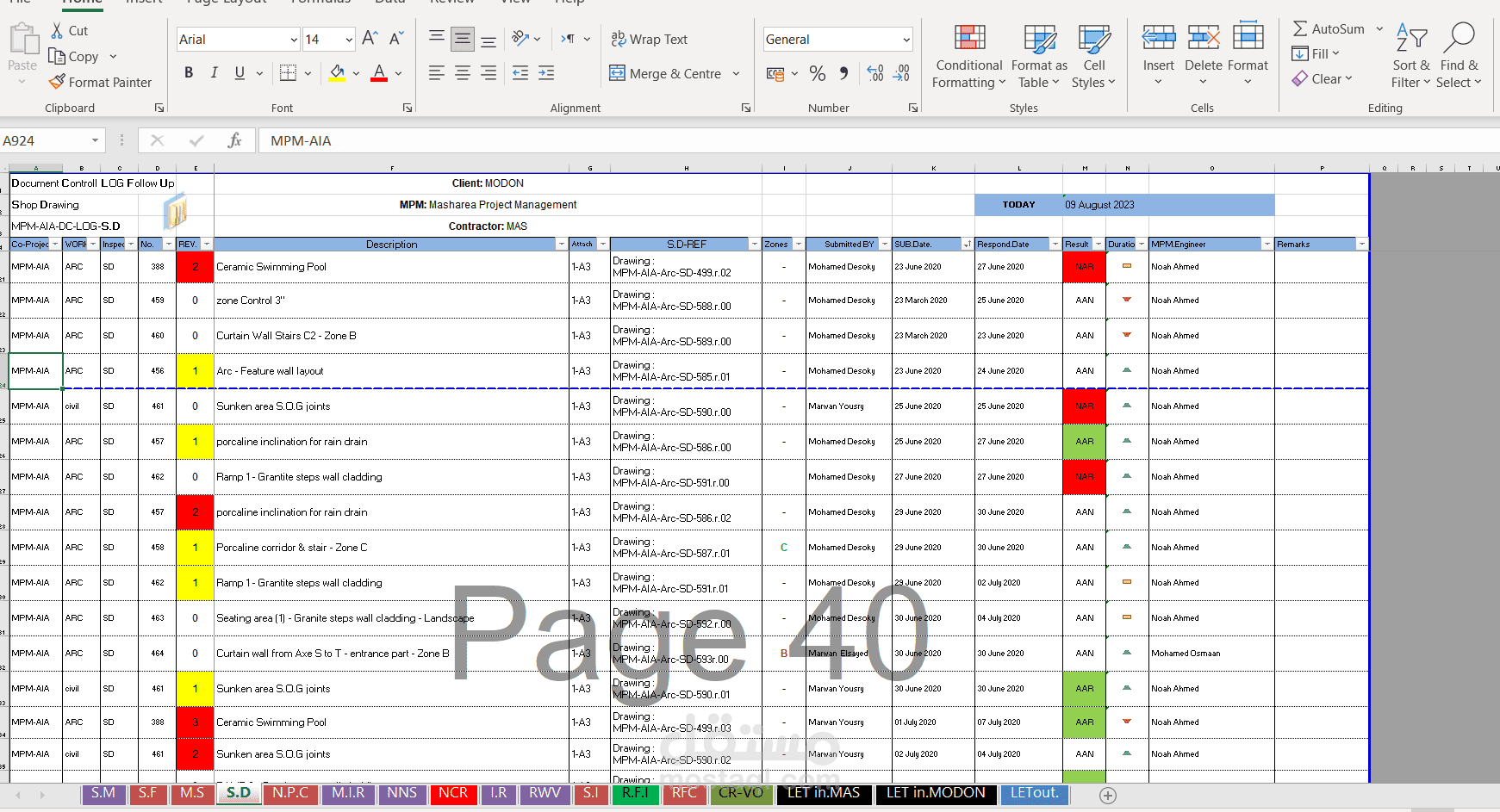Click the Format cells icon
Viewport: 1500px width, 812px height.
point(1248,37)
